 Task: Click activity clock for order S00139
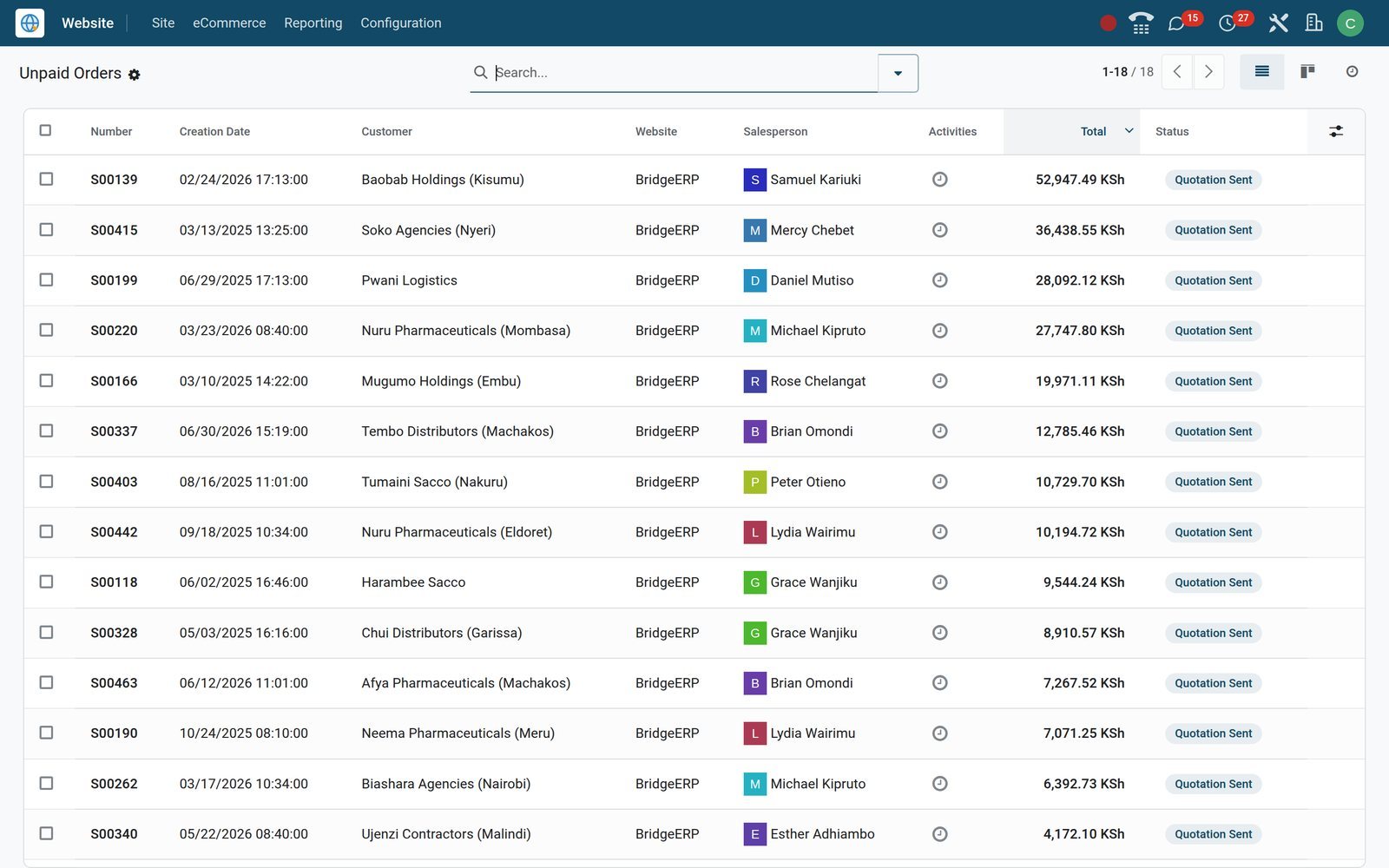[939, 180]
